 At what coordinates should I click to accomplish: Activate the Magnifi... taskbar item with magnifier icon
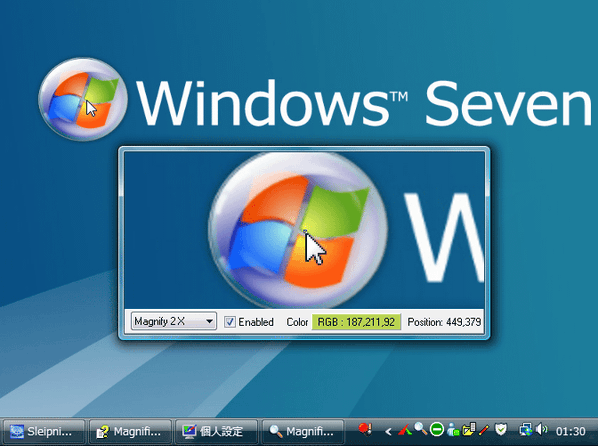point(303,432)
